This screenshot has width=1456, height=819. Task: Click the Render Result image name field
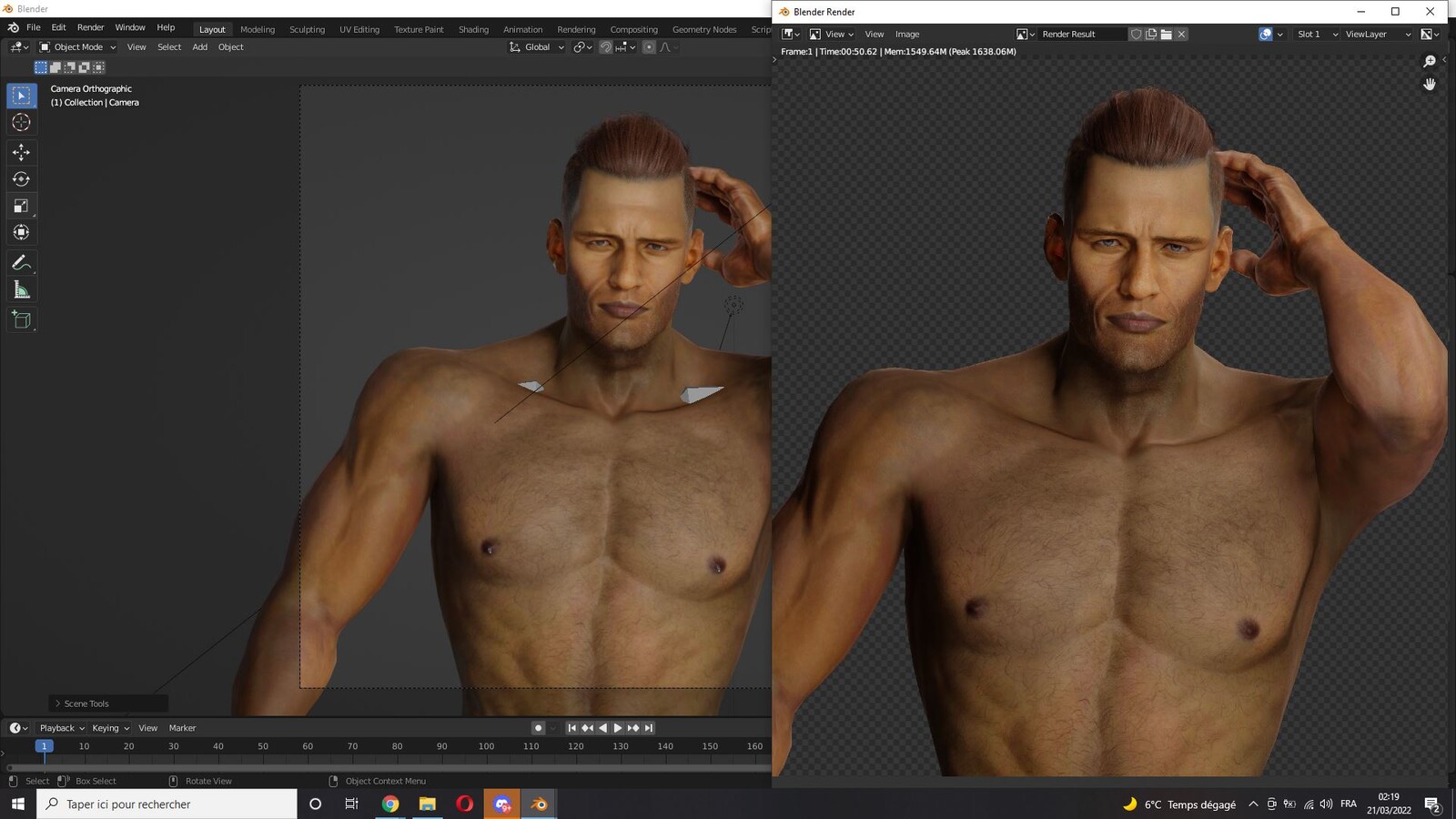tap(1081, 35)
